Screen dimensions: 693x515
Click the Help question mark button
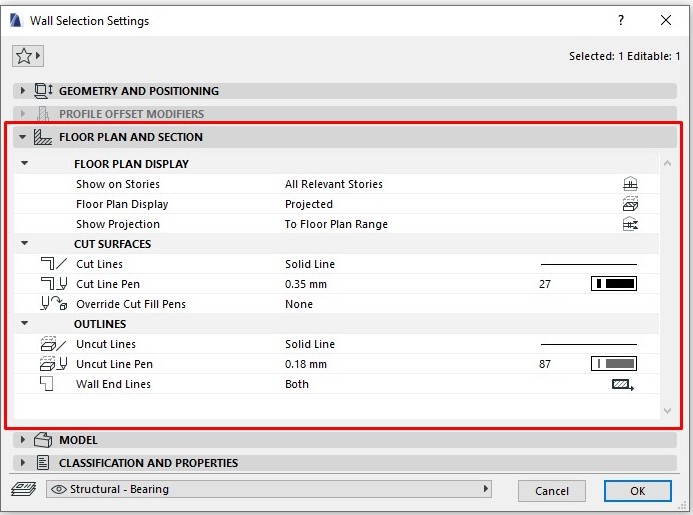point(620,20)
